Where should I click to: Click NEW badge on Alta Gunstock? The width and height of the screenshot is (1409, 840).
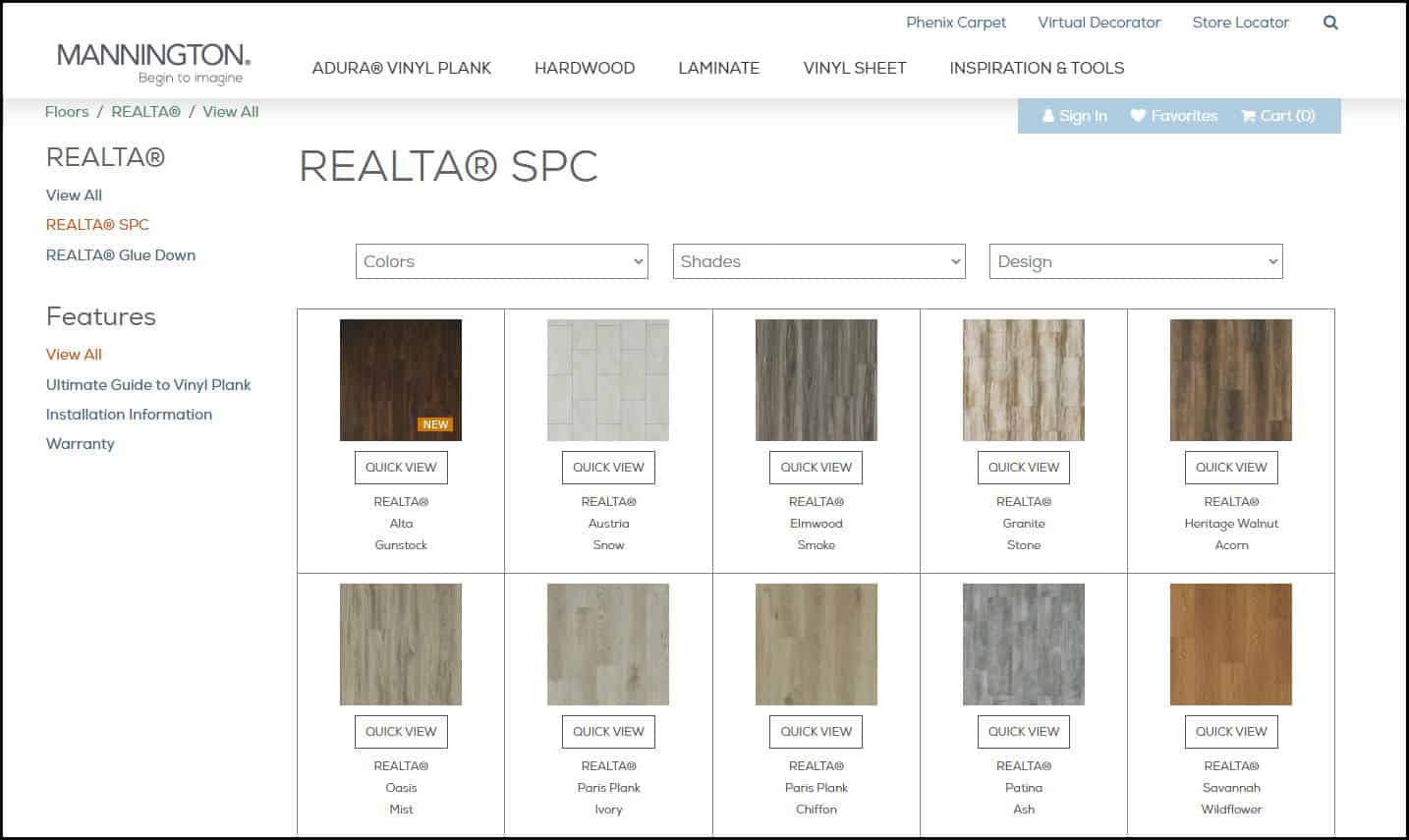click(435, 425)
